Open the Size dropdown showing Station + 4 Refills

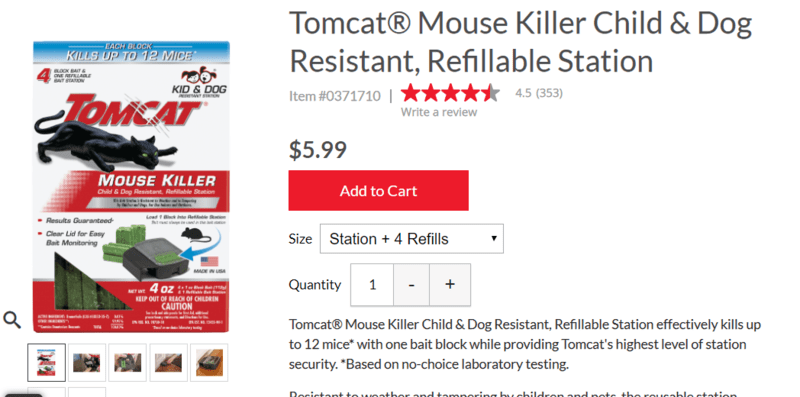tap(412, 238)
